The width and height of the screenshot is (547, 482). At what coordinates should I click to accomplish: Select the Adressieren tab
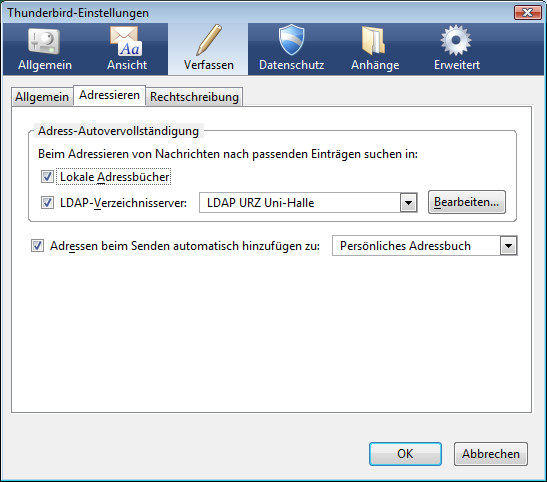pos(110,95)
